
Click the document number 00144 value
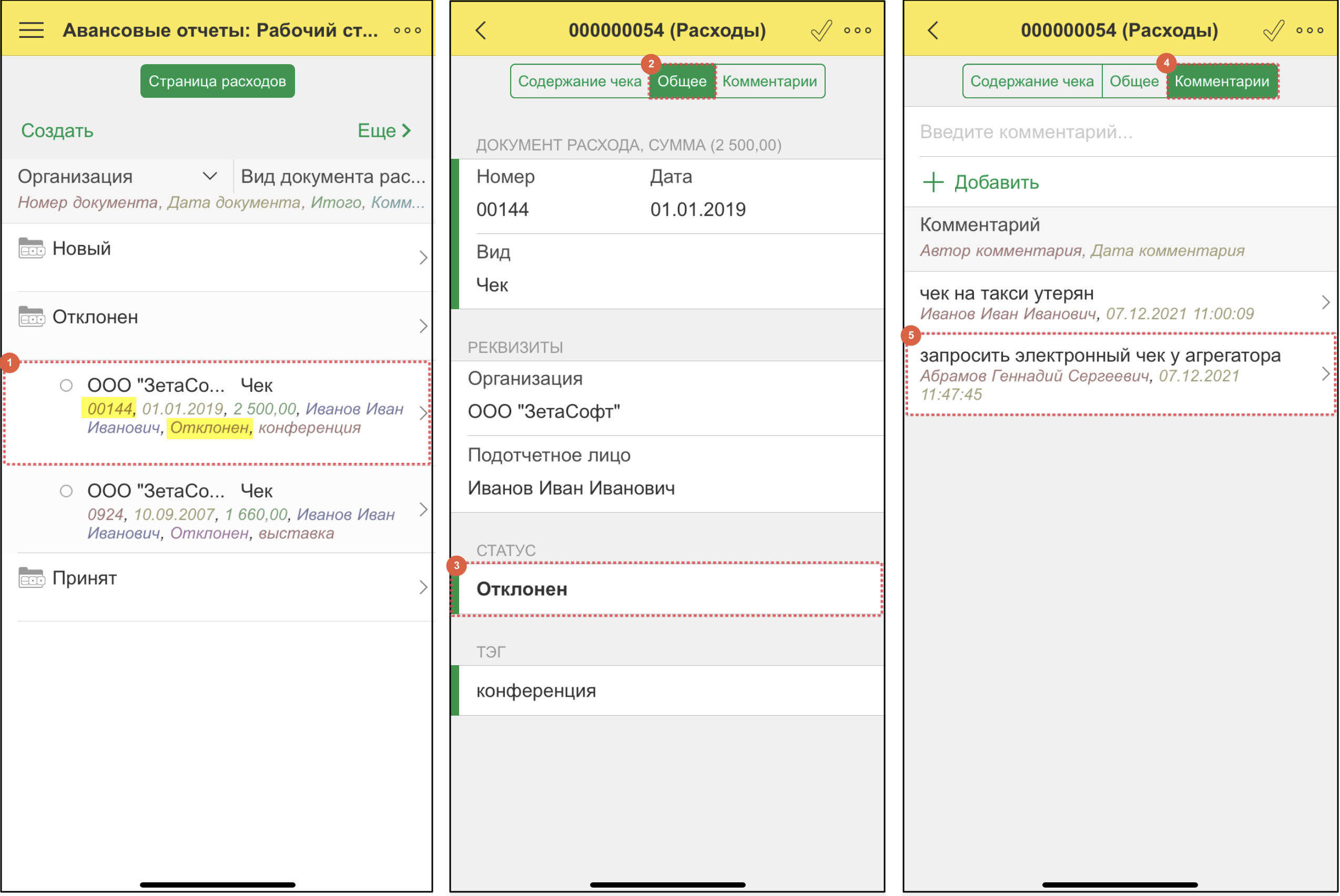tap(502, 209)
